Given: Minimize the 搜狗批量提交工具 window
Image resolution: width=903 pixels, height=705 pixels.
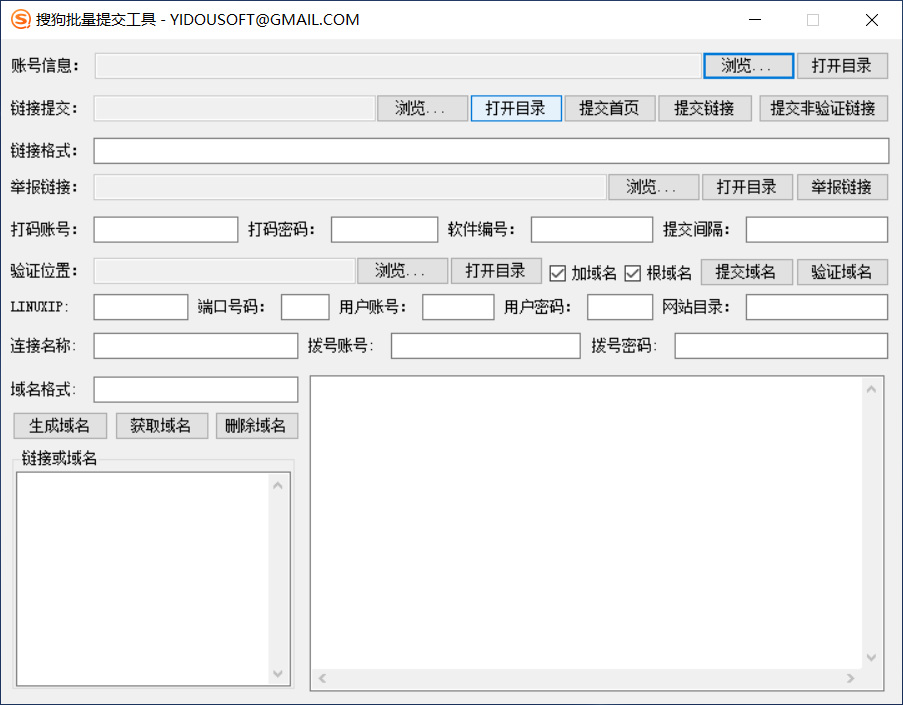Looking at the screenshot, I should (x=755, y=20).
